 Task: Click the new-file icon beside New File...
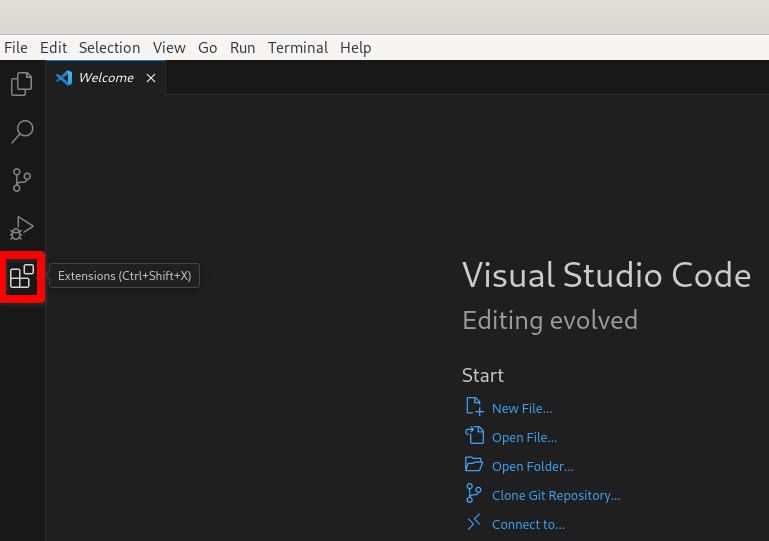click(x=474, y=407)
